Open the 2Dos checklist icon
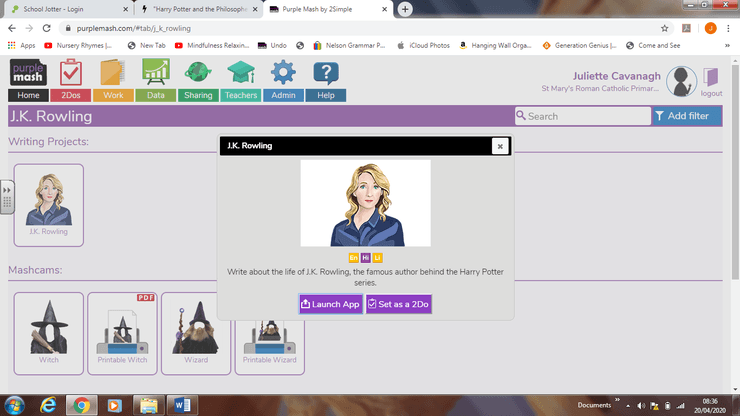This screenshot has width=740, height=416. (71, 72)
